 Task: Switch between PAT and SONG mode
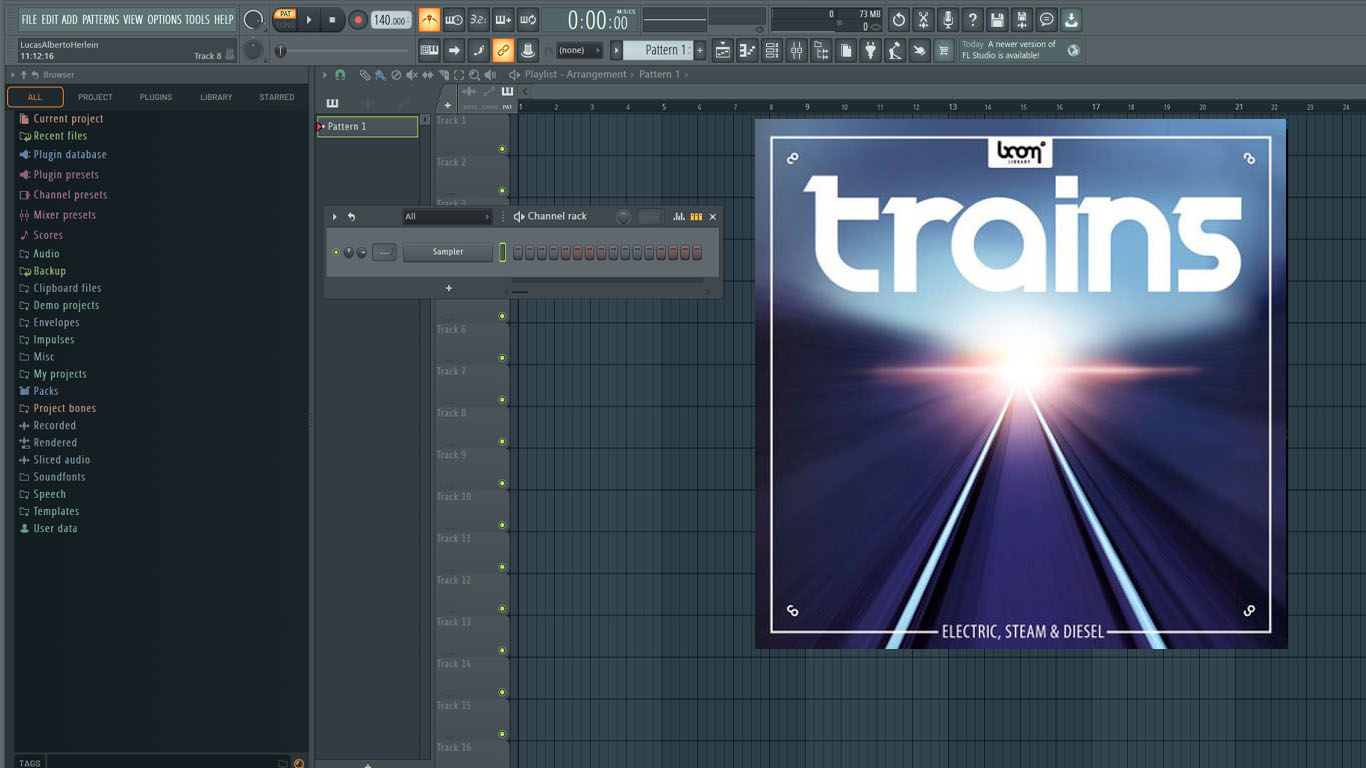click(x=285, y=20)
